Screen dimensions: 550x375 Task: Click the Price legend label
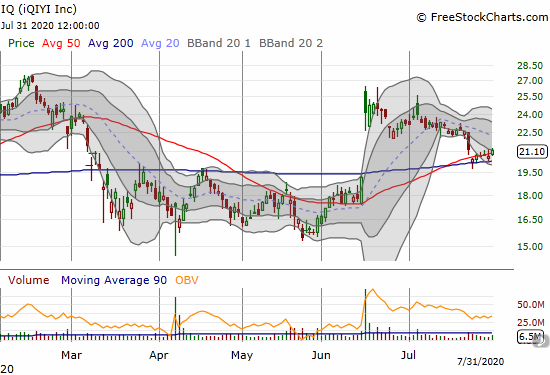click(x=21, y=43)
